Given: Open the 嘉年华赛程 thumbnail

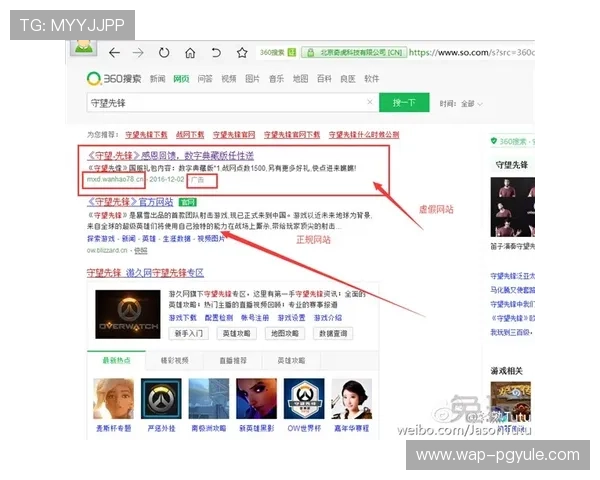Looking at the screenshot, I should pos(352,399).
